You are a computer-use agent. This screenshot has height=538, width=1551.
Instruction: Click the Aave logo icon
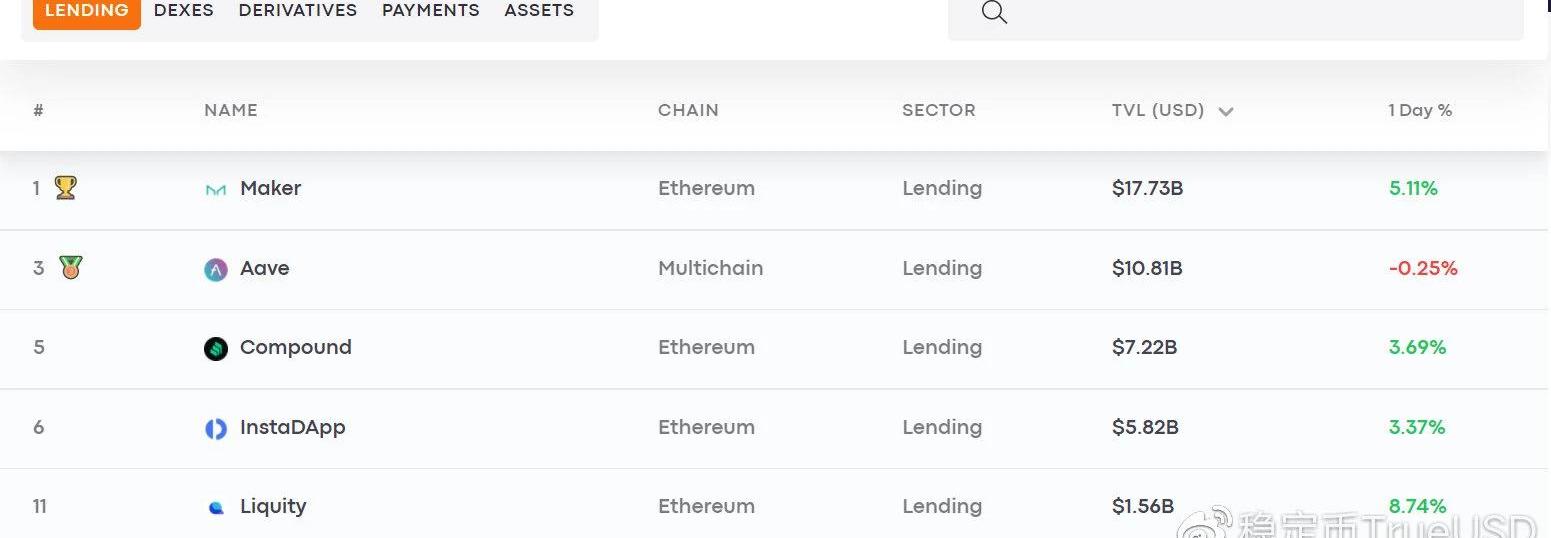216,269
